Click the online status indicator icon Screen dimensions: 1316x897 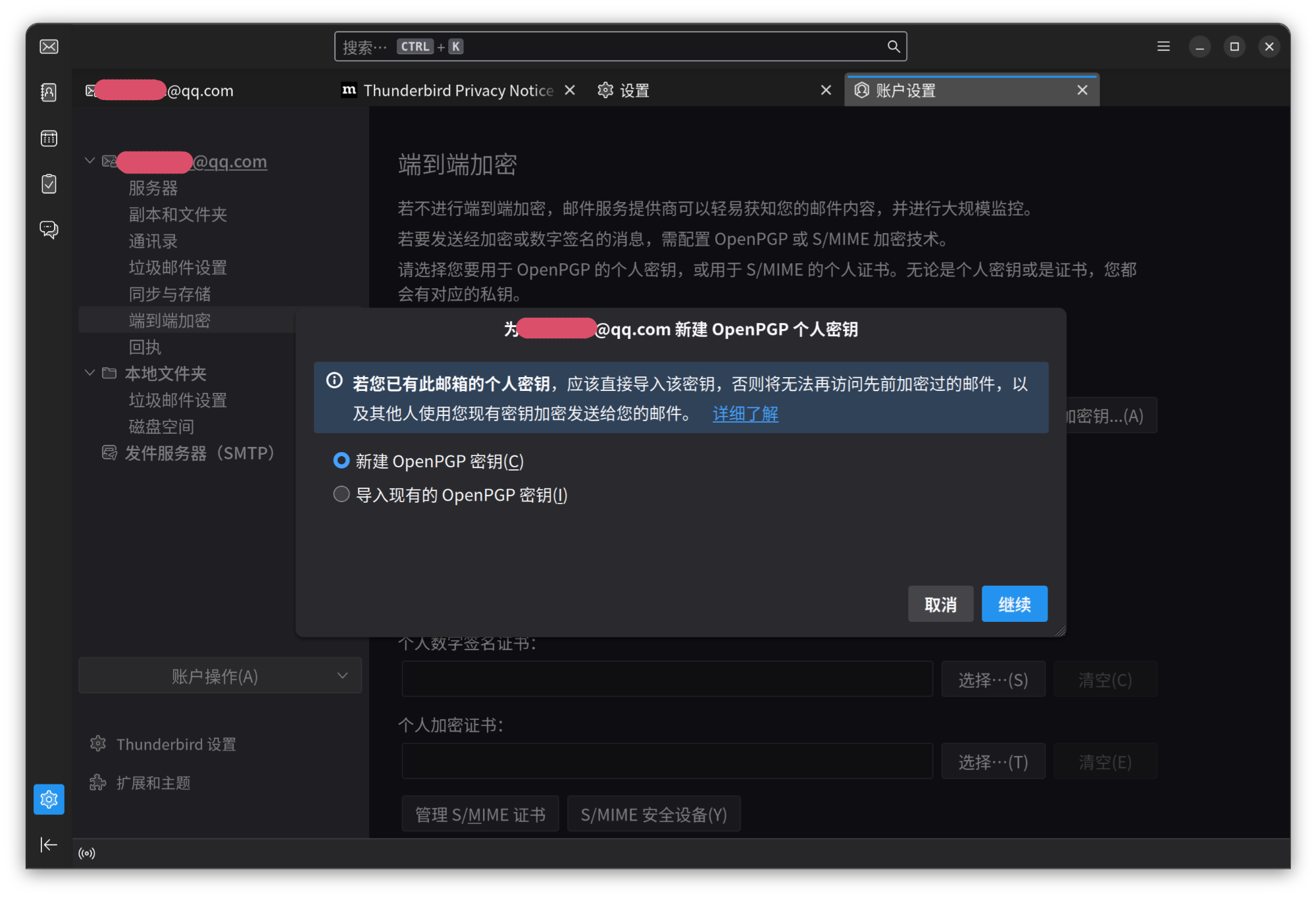click(87, 854)
